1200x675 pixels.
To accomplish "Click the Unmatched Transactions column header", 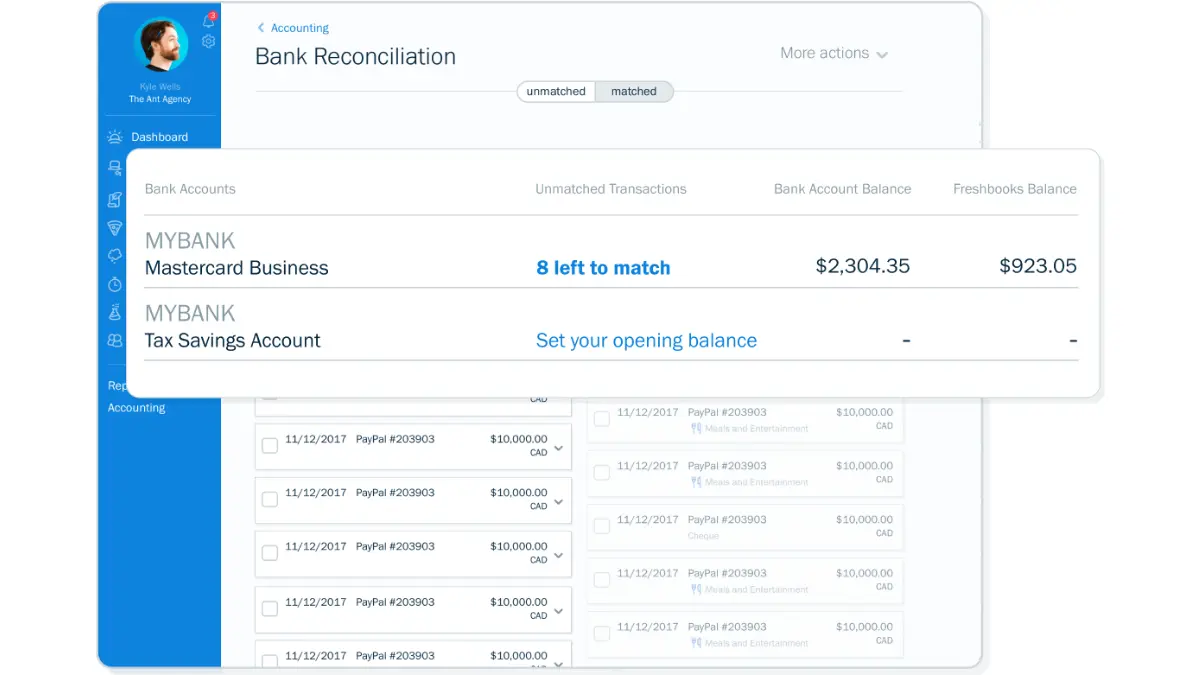I will (611, 189).
